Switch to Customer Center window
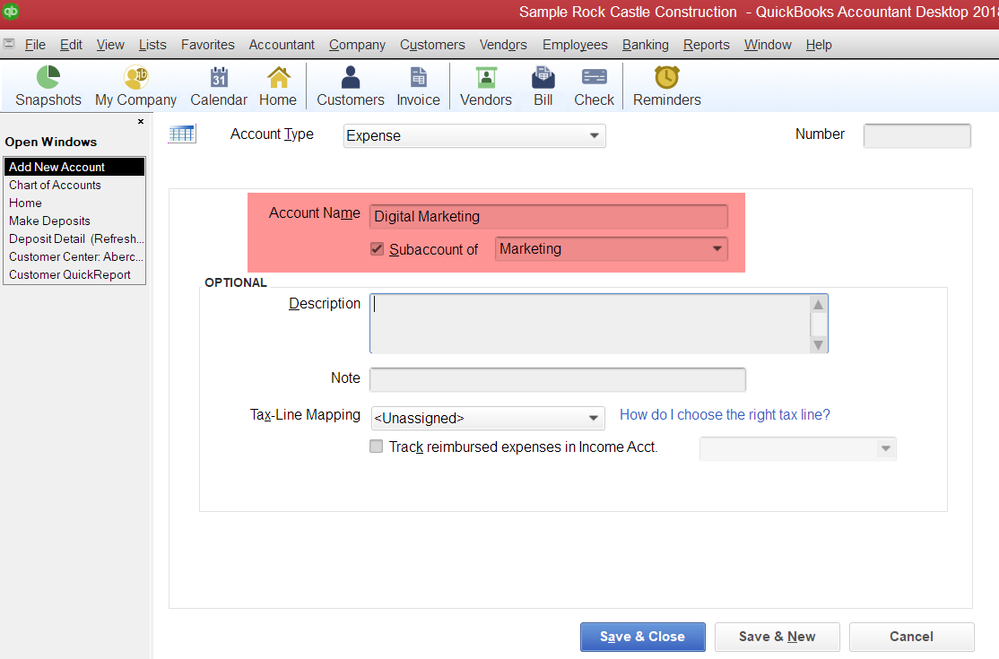Viewport: 999px width, 659px height. coord(75,256)
